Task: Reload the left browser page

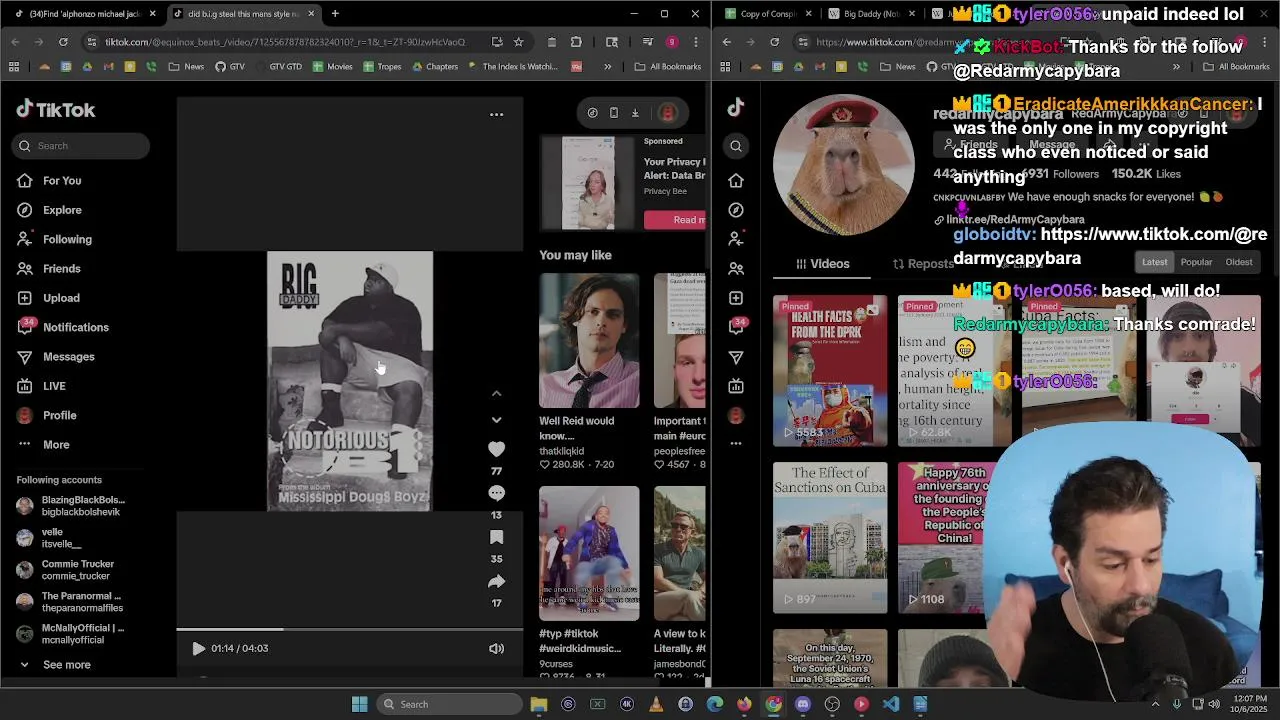Action: (63, 42)
